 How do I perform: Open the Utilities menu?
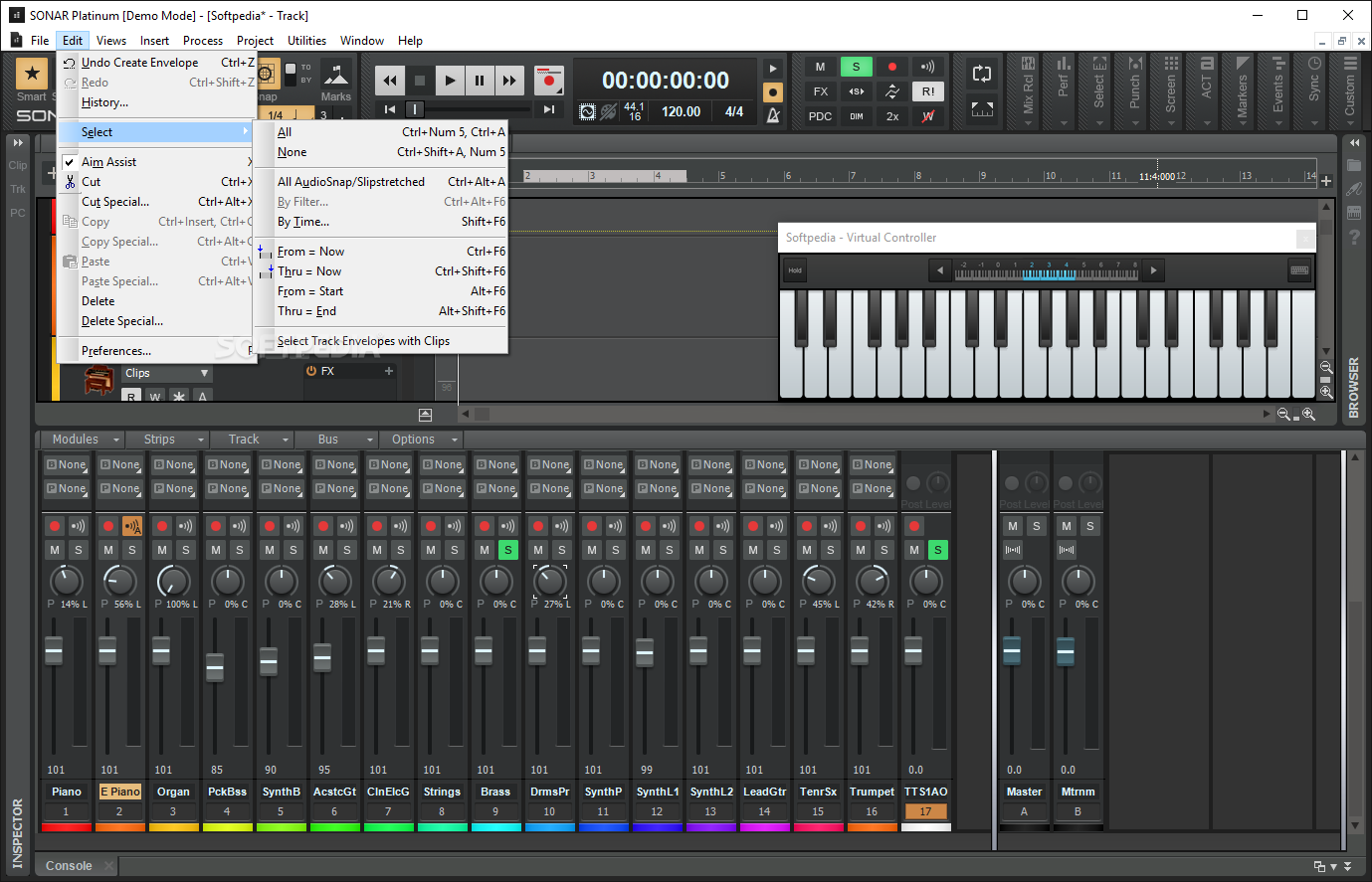coord(306,41)
